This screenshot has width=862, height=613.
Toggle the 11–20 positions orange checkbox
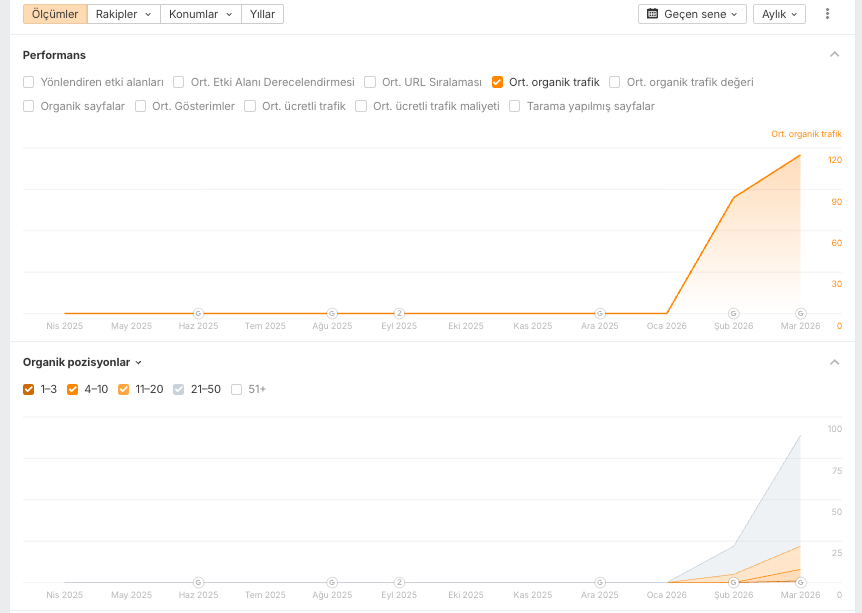(x=124, y=389)
